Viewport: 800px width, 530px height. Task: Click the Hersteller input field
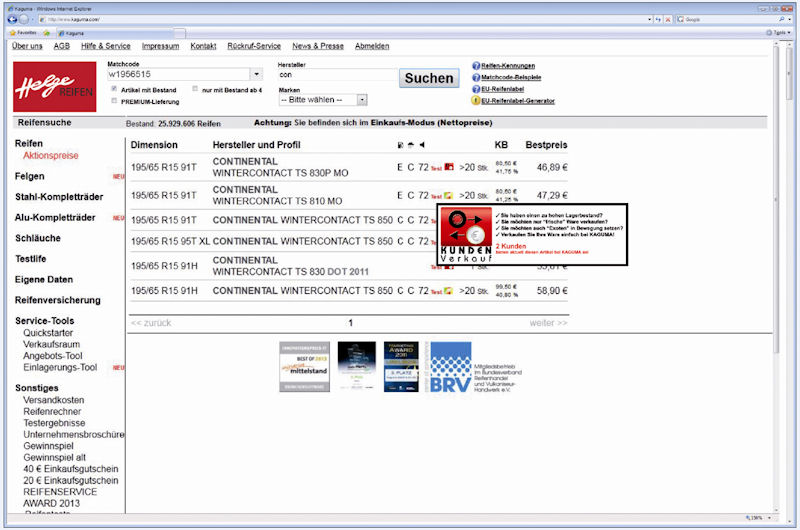337,75
